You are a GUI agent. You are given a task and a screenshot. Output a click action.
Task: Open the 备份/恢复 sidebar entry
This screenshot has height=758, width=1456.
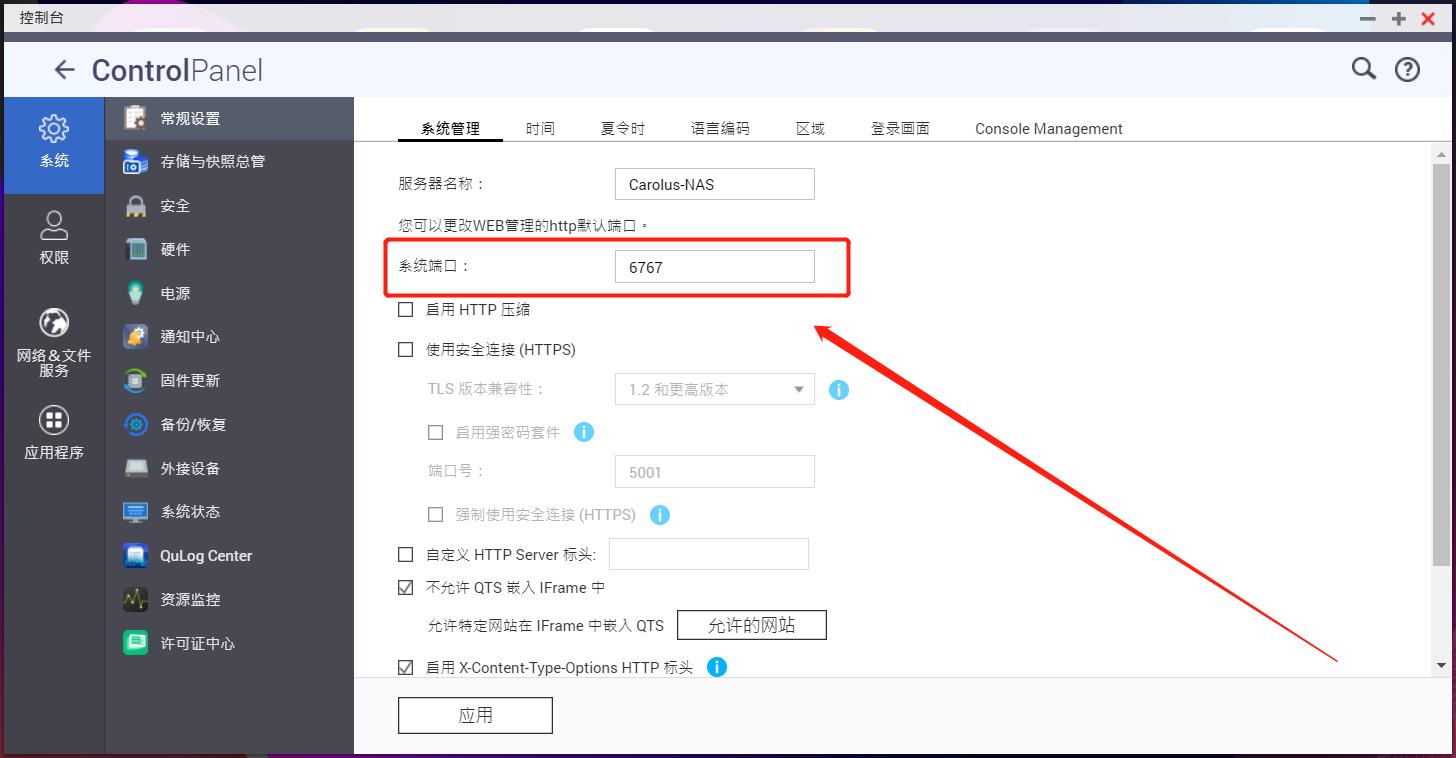point(189,424)
